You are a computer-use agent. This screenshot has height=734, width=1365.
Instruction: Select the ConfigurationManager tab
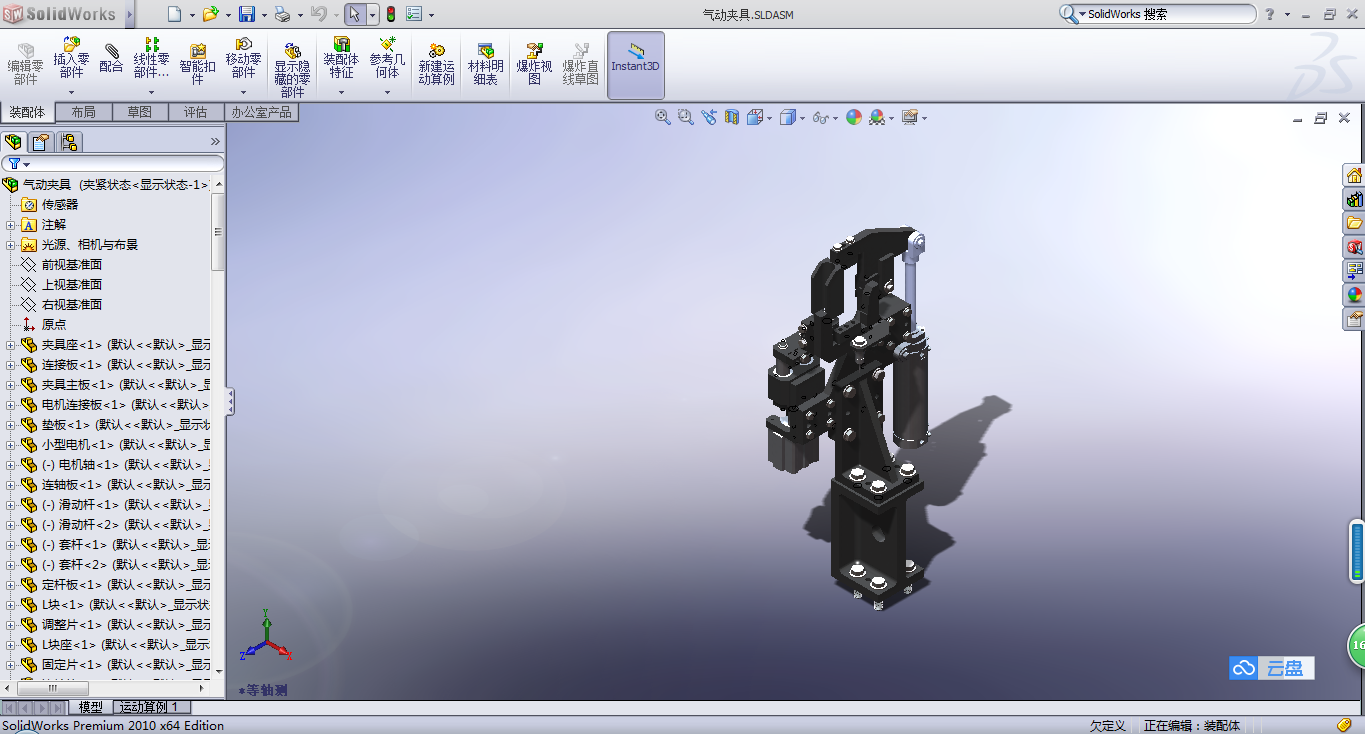pyautogui.click(x=69, y=142)
